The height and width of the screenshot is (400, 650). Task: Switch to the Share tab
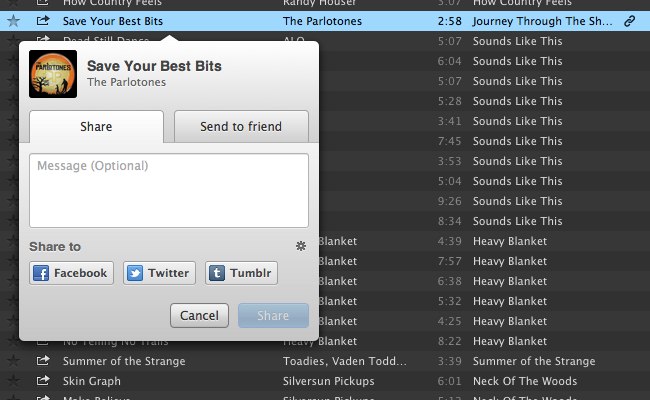(96, 126)
